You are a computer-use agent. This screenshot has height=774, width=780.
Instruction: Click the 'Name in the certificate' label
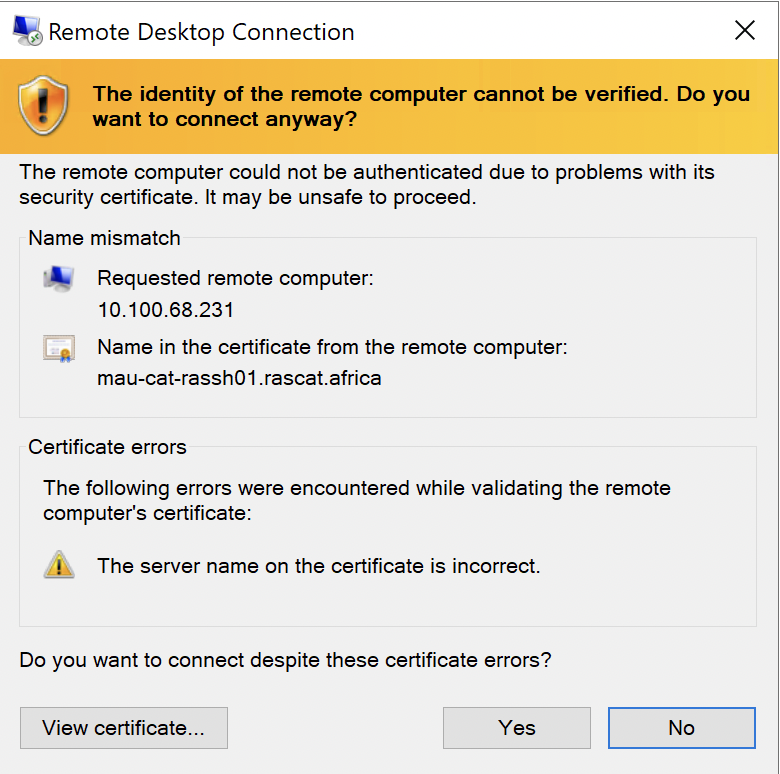click(x=332, y=348)
